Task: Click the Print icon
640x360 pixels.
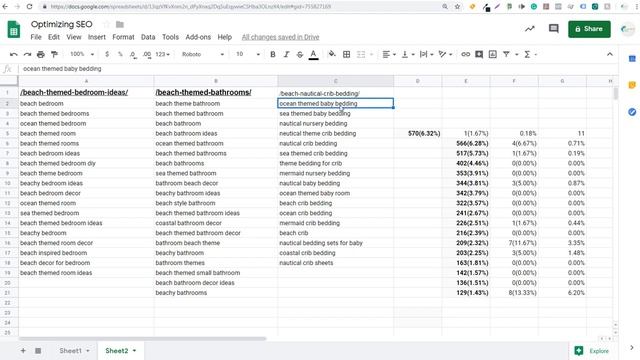Action: click(40, 54)
